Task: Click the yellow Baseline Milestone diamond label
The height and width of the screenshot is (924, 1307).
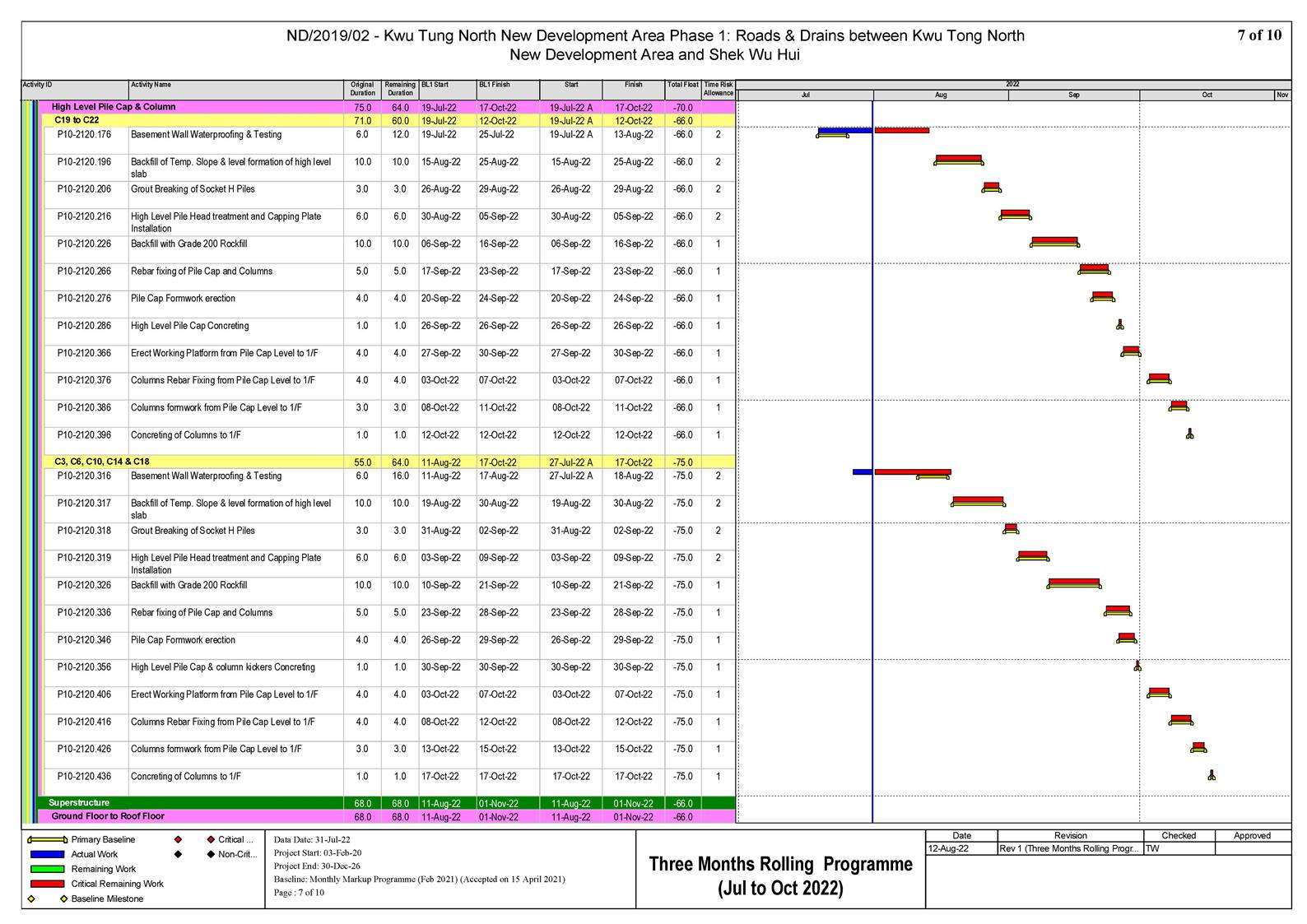Action: click(x=107, y=898)
